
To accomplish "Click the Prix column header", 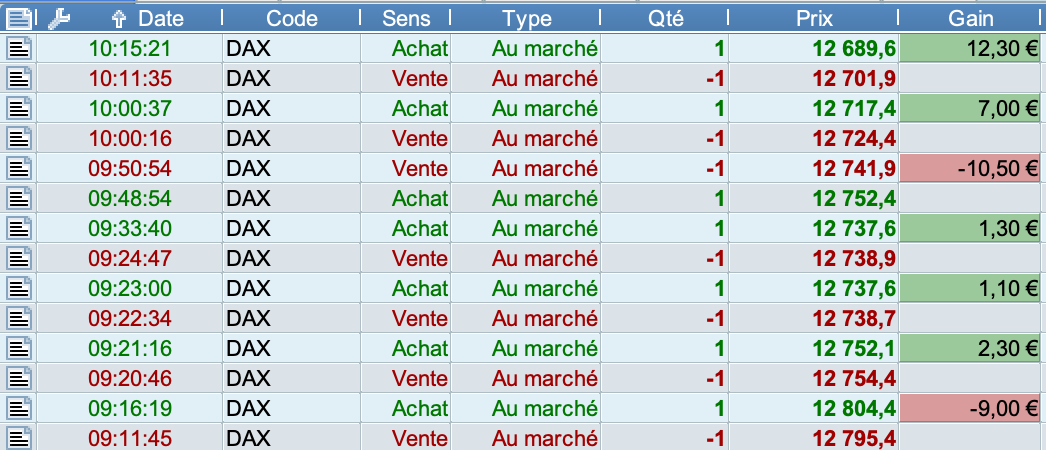I will (x=814, y=18).
